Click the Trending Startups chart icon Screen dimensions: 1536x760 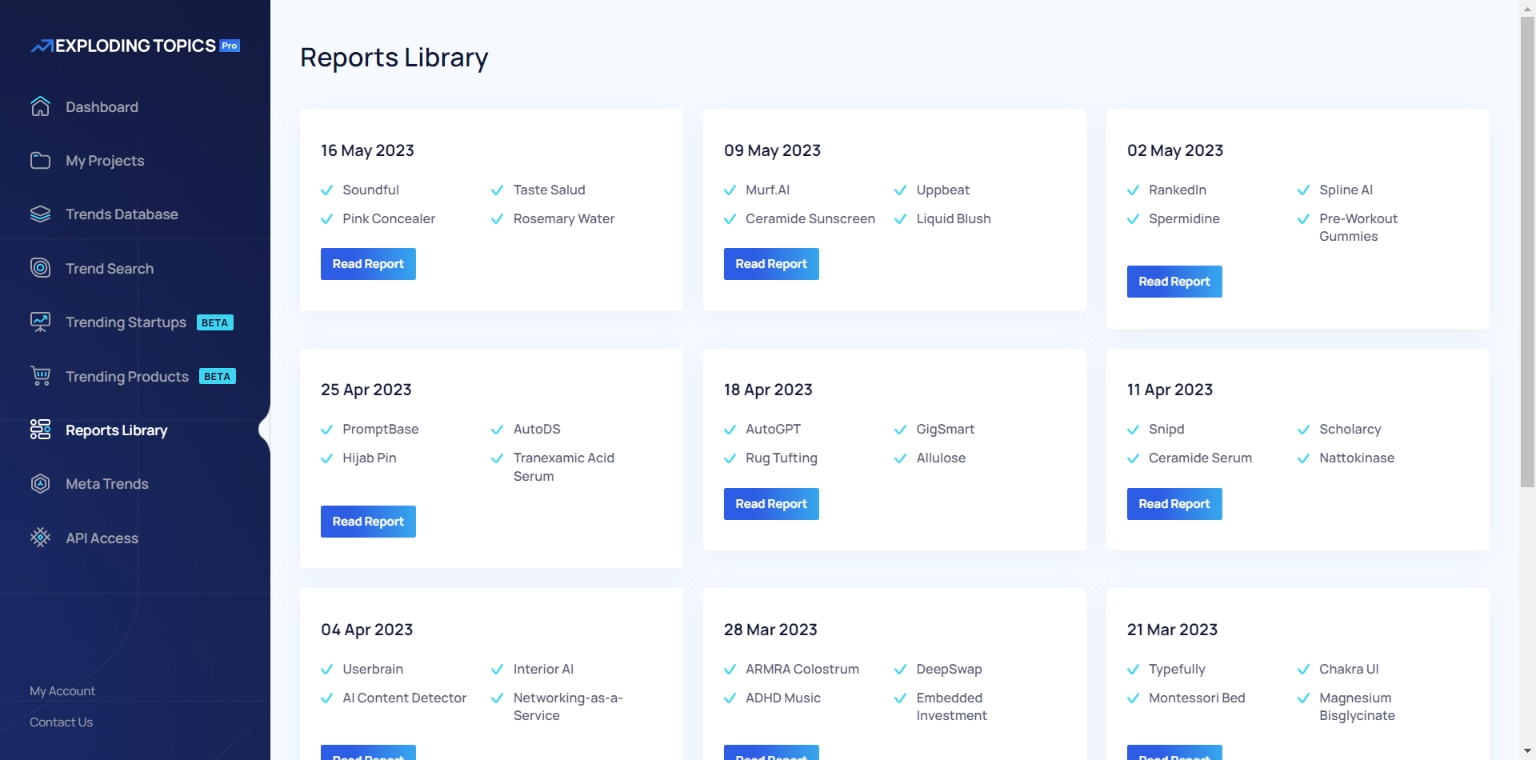[x=40, y=322]
